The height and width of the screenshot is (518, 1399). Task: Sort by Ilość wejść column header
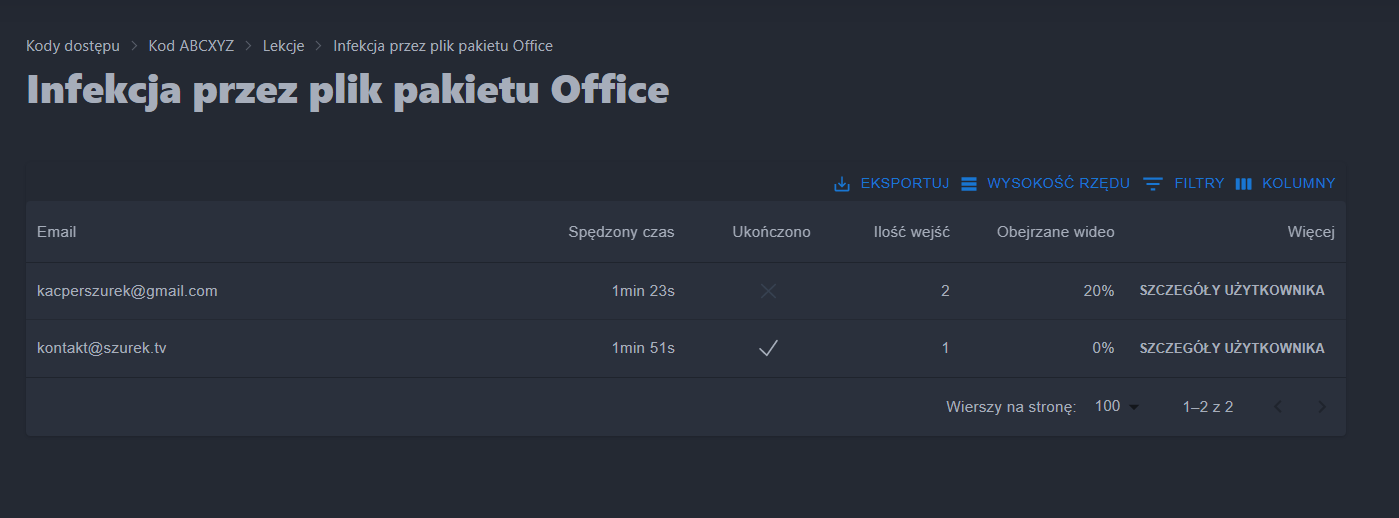911,232
